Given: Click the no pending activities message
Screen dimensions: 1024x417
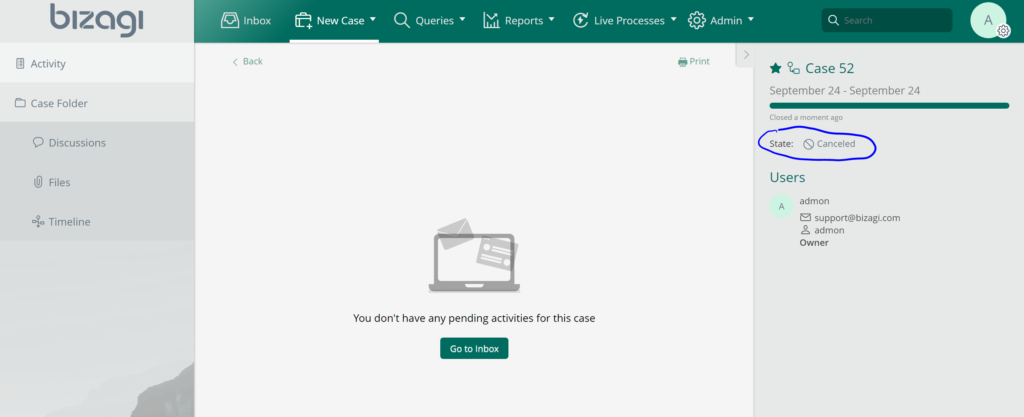Looking at the screenshot, I should click(474, 318).
